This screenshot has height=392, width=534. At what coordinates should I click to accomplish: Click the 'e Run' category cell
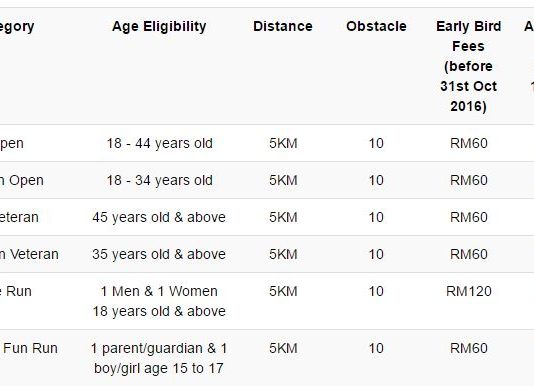[16, 291]
